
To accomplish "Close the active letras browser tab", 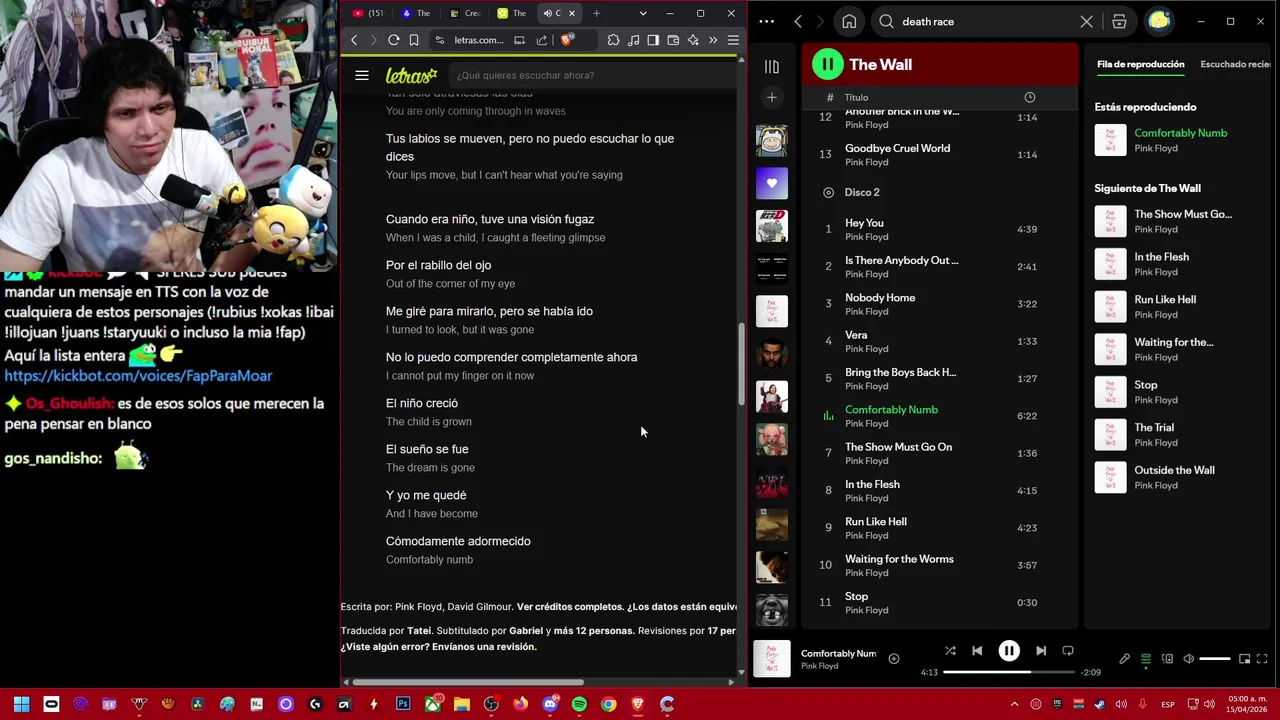I will 572,13.
